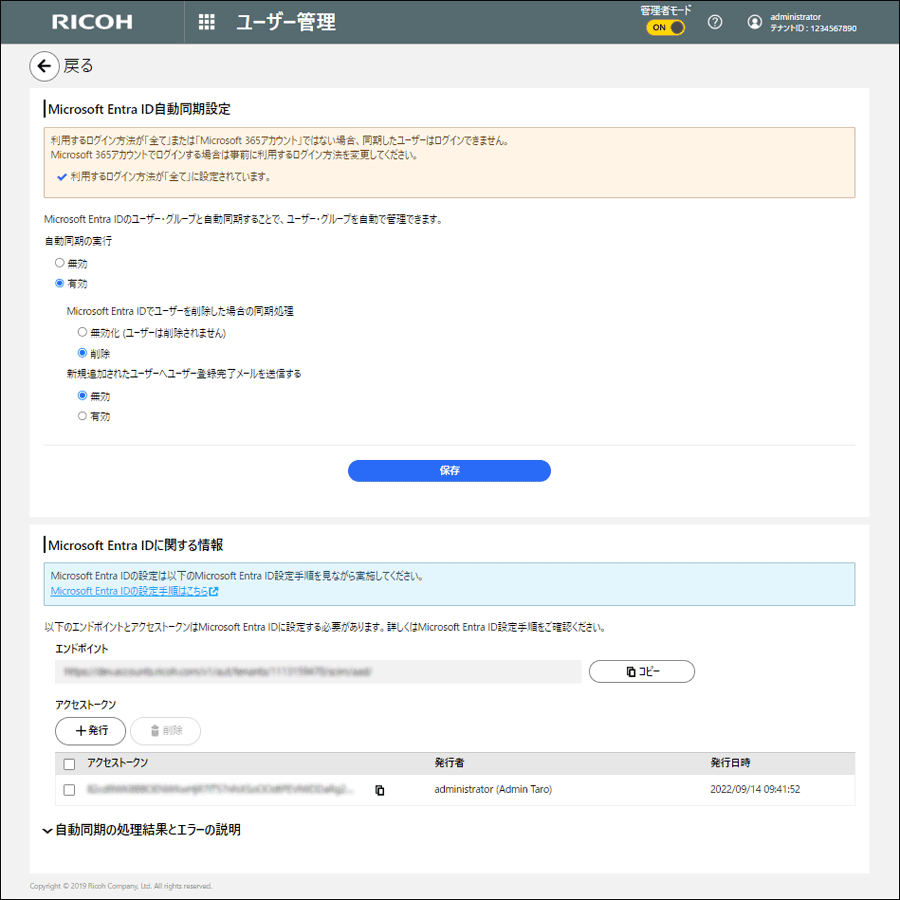Click the date 2022/09/14 09:41:52
The height and width of the screenshot is (900, 900).
tap(755, 790)
